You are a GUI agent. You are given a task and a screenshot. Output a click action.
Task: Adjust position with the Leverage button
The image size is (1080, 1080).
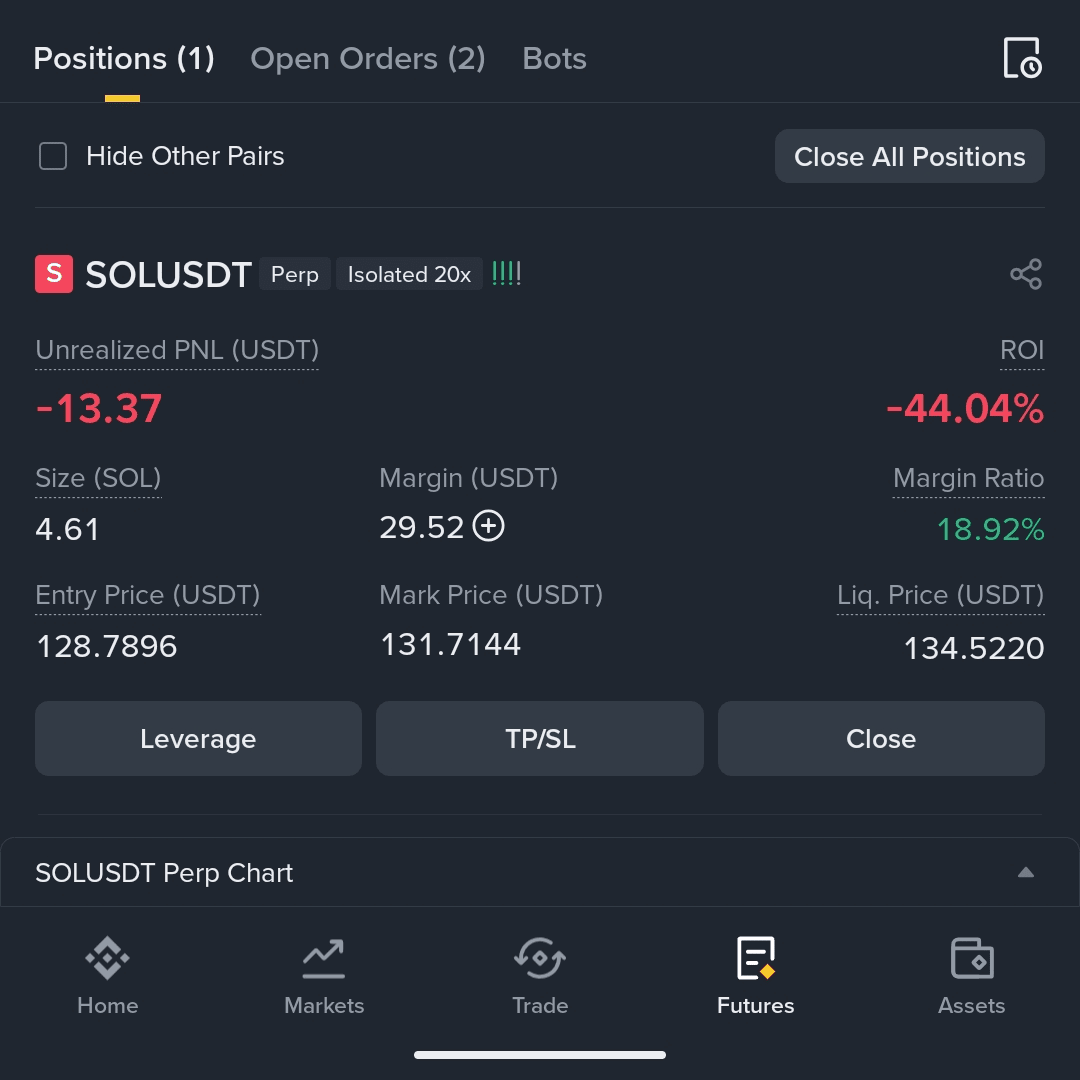198,738
